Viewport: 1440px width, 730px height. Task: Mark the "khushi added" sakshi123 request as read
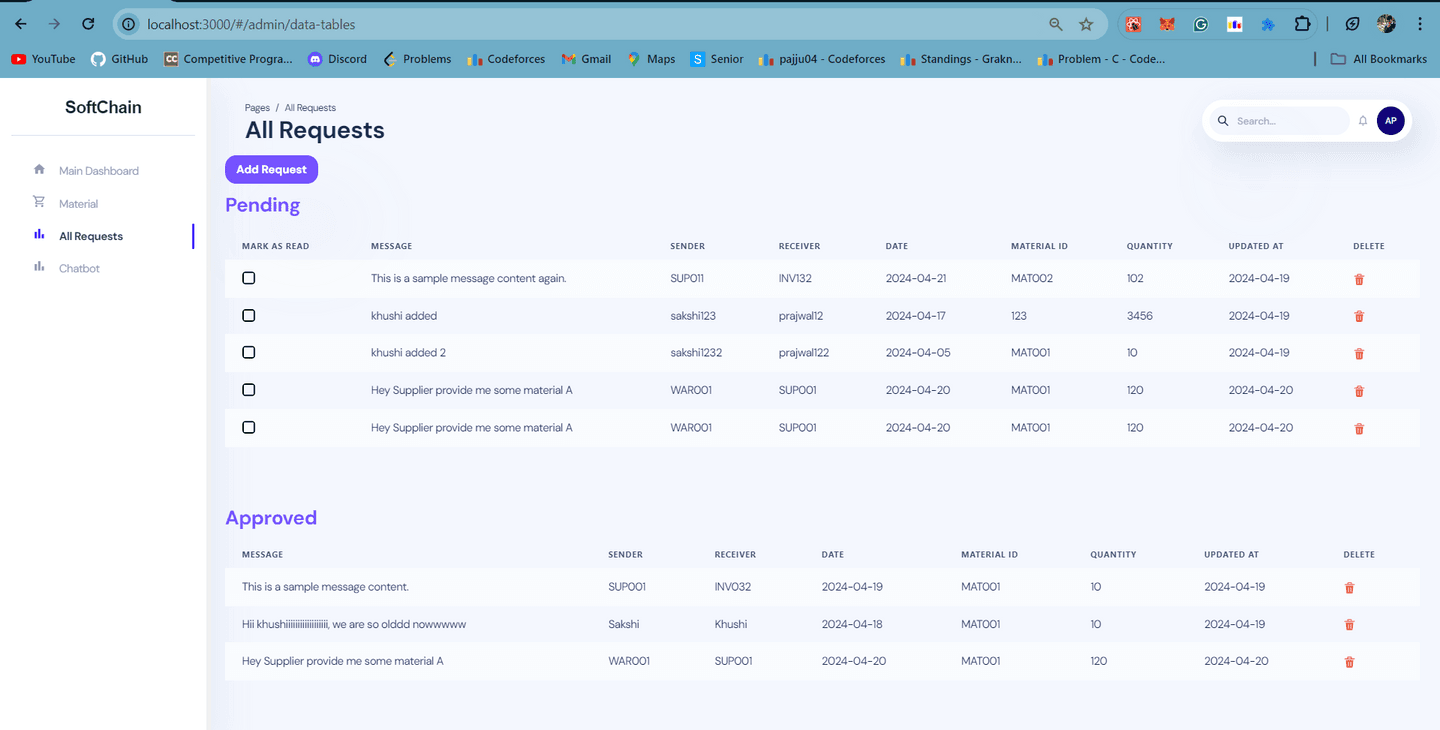point(249,315)
